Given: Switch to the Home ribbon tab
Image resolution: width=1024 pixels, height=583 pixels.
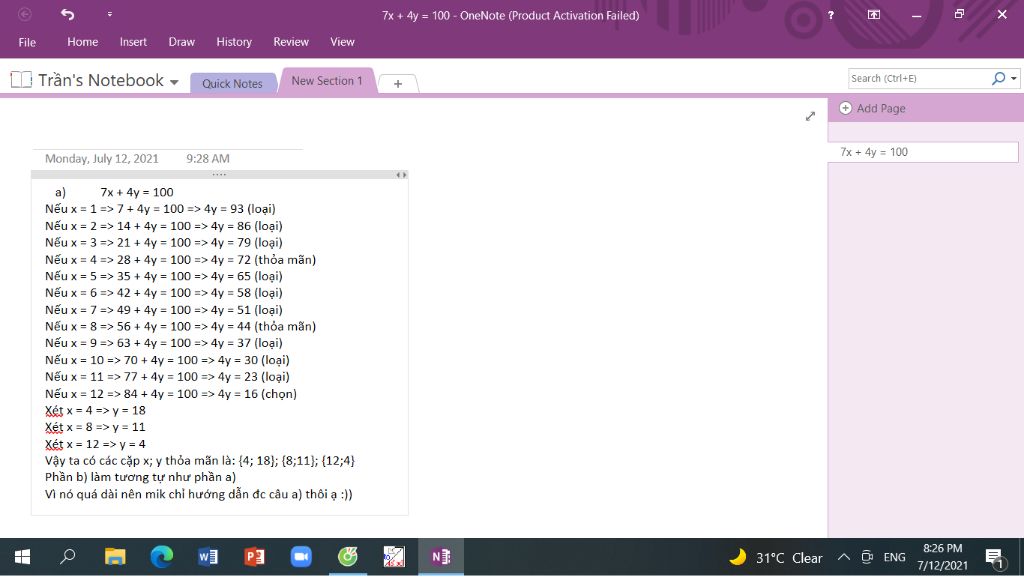Looking at the screenshot, I should [x=82, y=42].
